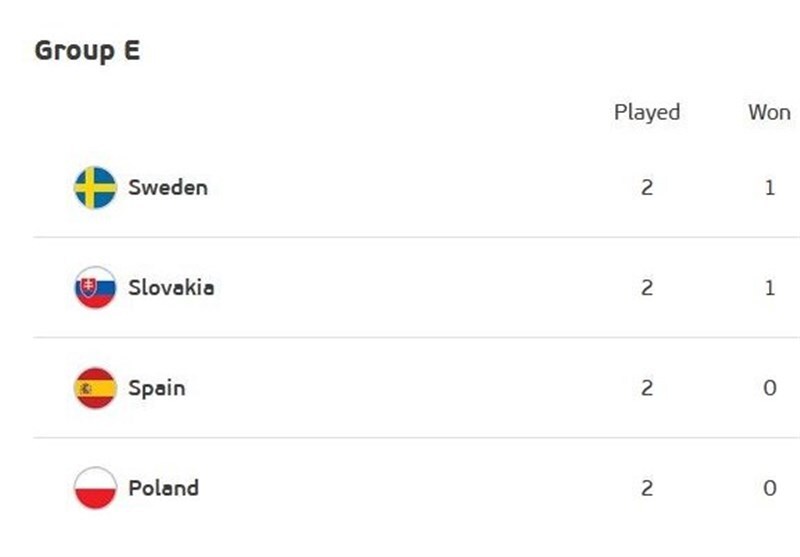800x557 pixels.
Task: Click the Won column header
Action: [769, 112]
